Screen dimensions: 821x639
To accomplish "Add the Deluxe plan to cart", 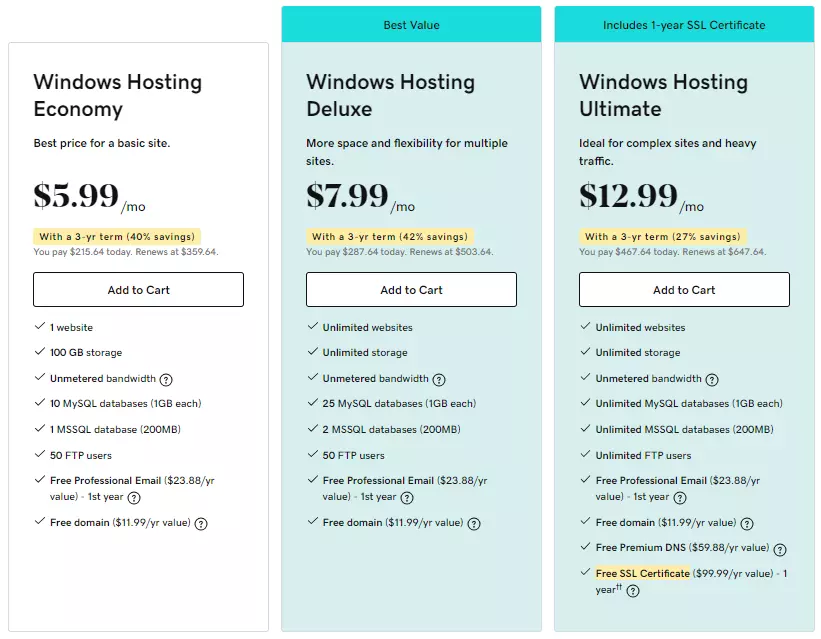I will click(411, 289).
